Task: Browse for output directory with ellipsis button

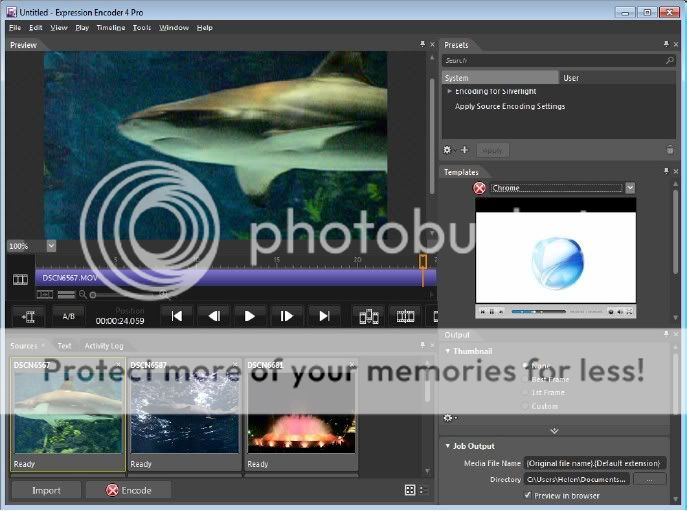Action: click(x=650, y=479)
